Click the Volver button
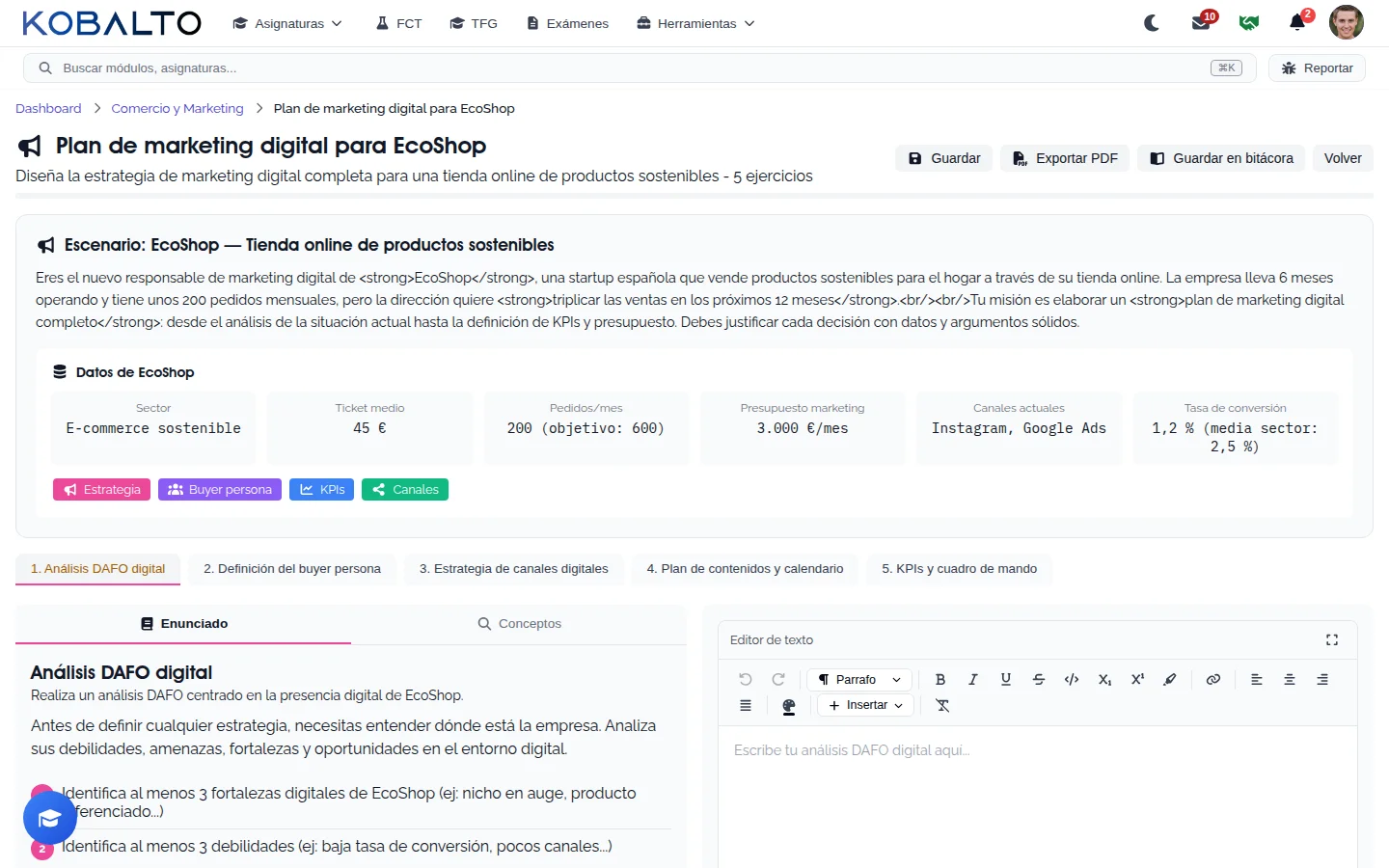Screen dimensions: 1389x868 [1343, 158]
